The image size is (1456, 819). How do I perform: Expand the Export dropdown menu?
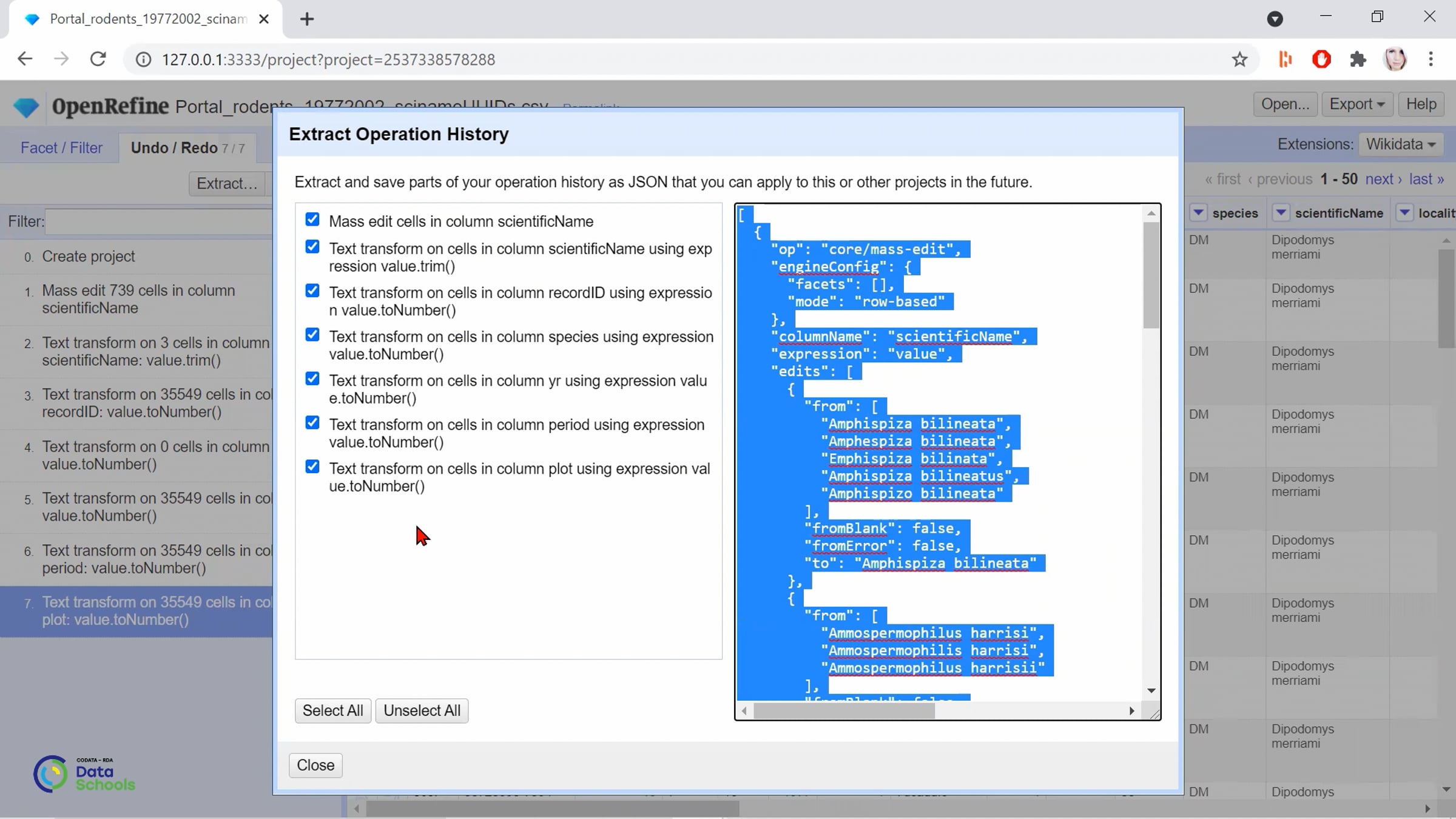click(1357, 104)
